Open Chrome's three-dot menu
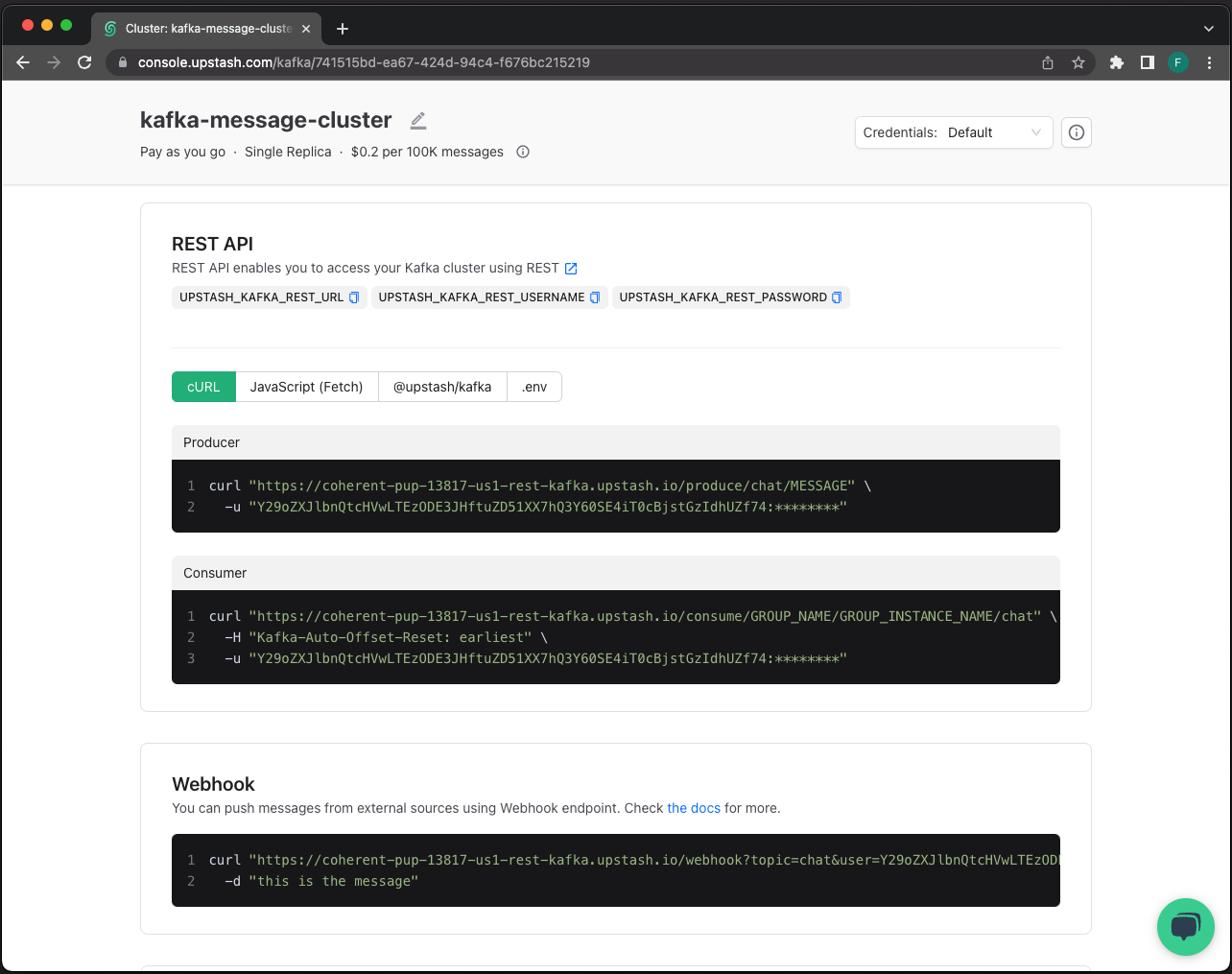 click(x=1209, y=61)
